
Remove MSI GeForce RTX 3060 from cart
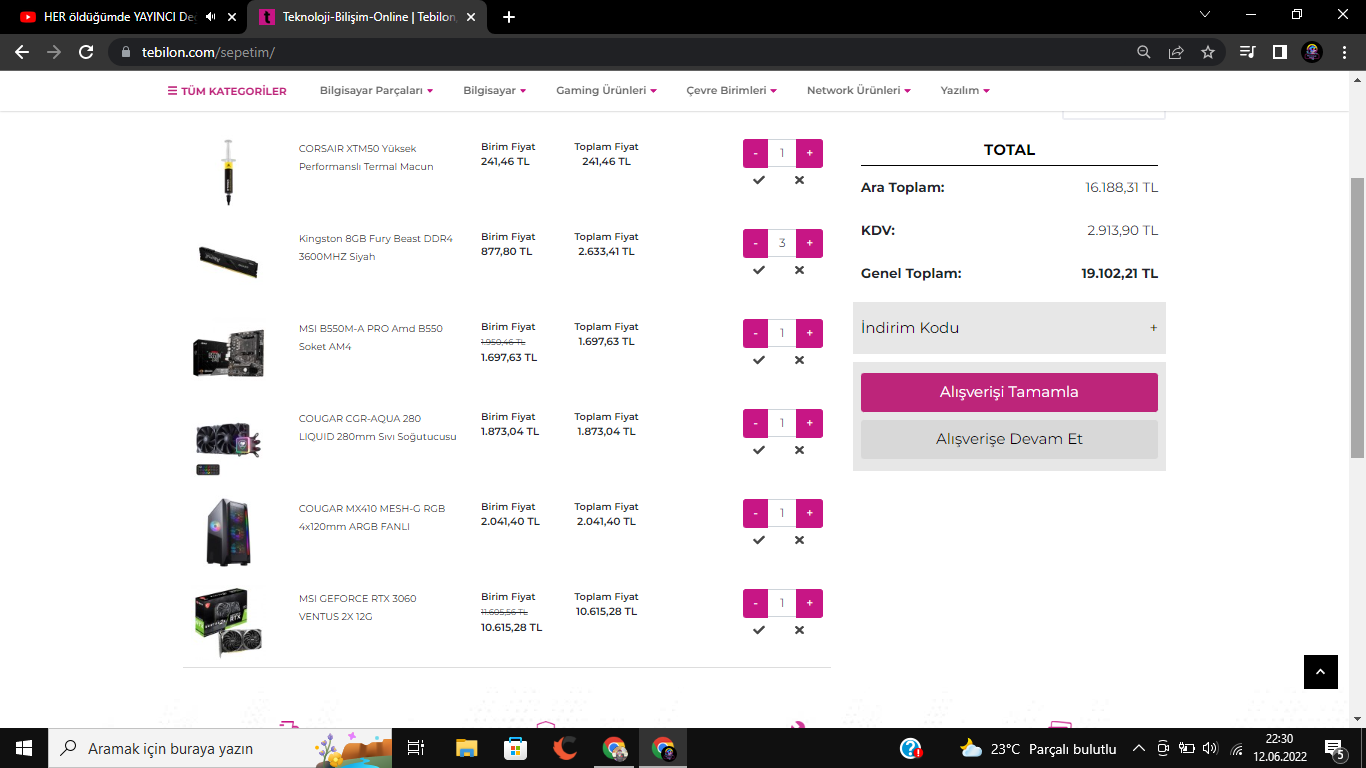click(x=799, y=630)
